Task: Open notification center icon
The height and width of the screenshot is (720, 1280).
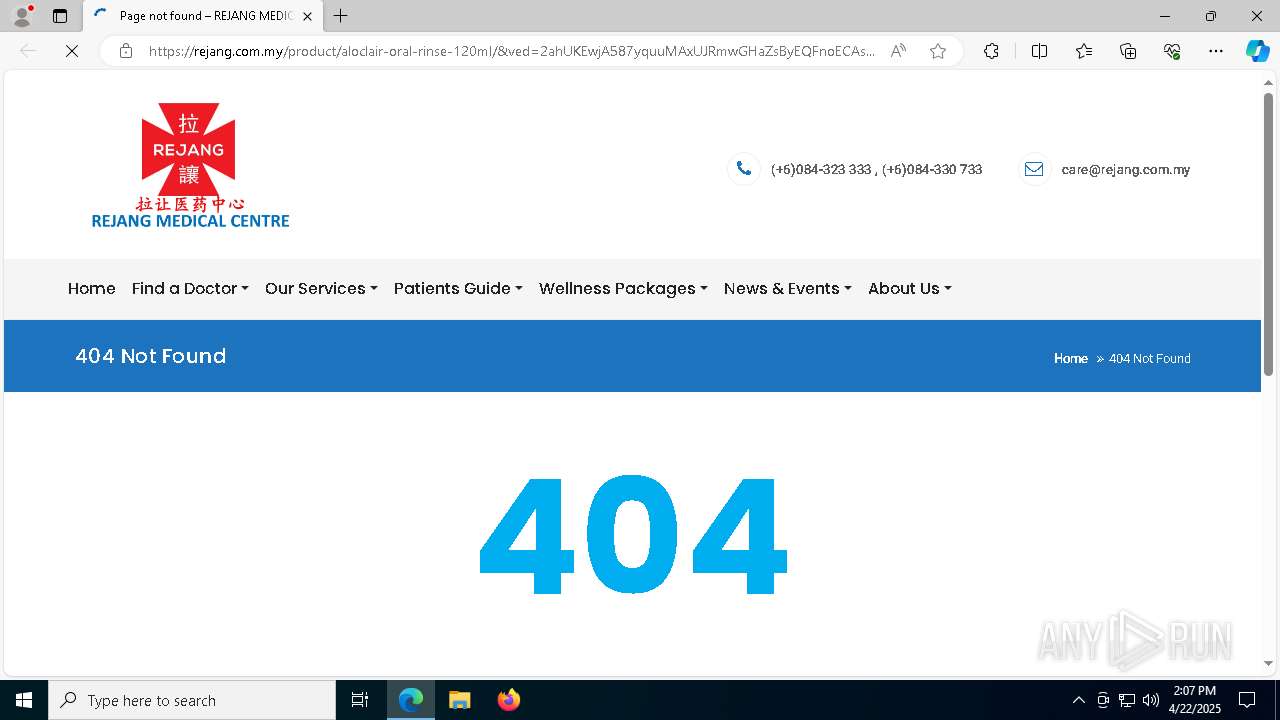Action: tap(1247, 700)
